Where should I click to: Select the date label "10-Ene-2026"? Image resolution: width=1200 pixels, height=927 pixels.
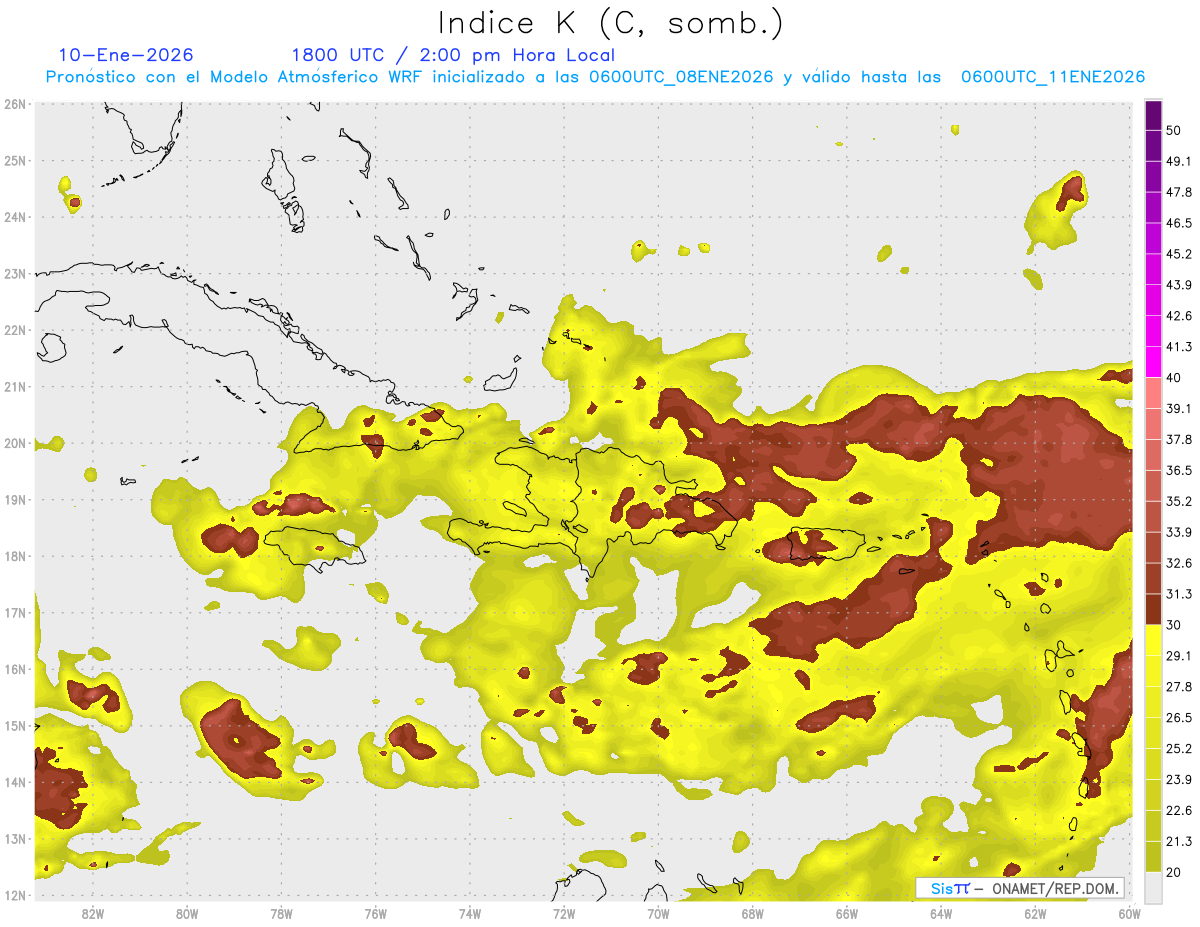126,55
